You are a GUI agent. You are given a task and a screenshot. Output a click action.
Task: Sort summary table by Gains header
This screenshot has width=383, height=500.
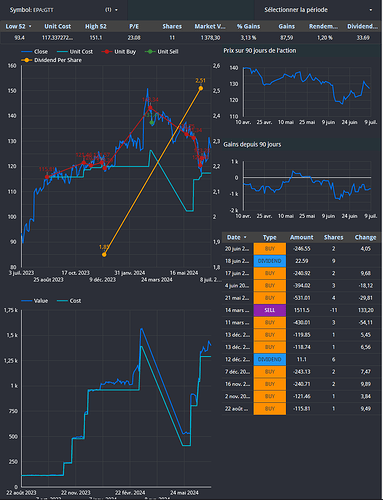[287, 26]
